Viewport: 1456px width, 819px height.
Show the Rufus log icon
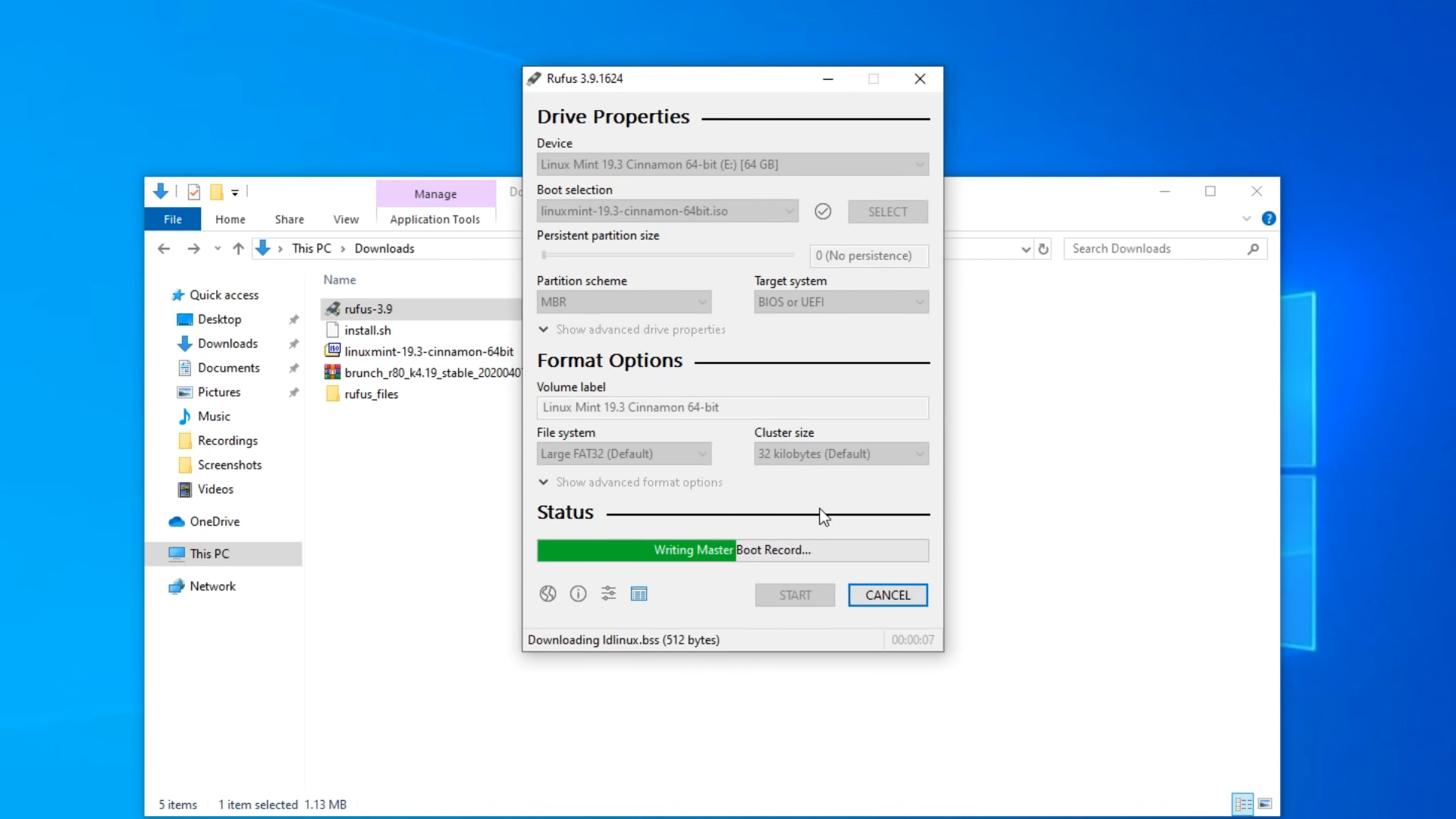pos(639,594)
